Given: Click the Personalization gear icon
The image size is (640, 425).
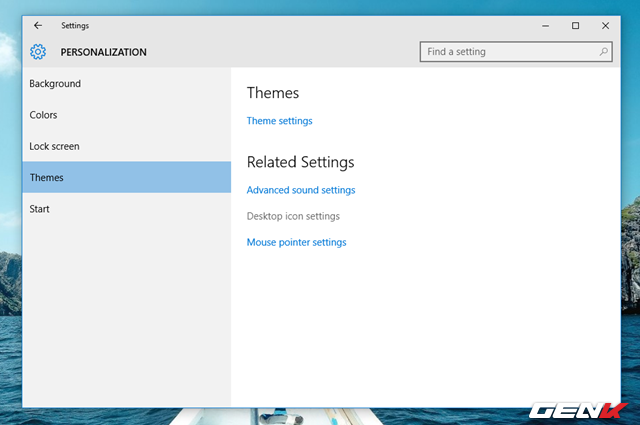Looking at the screenshot, I should point(38,52).
